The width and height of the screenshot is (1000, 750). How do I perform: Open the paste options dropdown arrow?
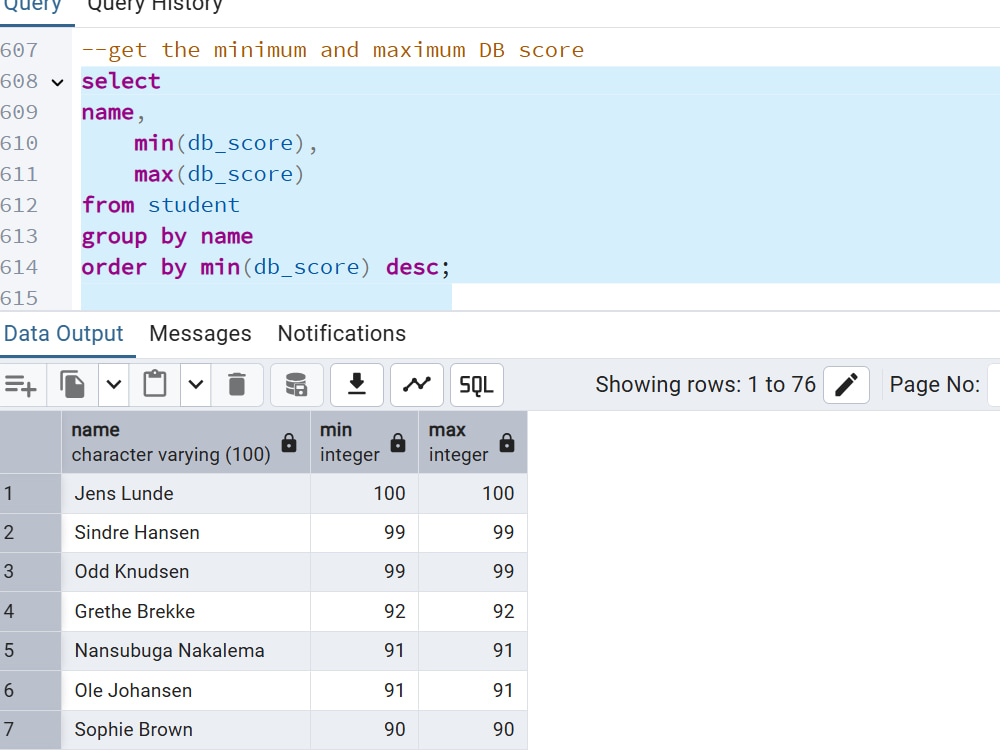(x=196, y=385)
